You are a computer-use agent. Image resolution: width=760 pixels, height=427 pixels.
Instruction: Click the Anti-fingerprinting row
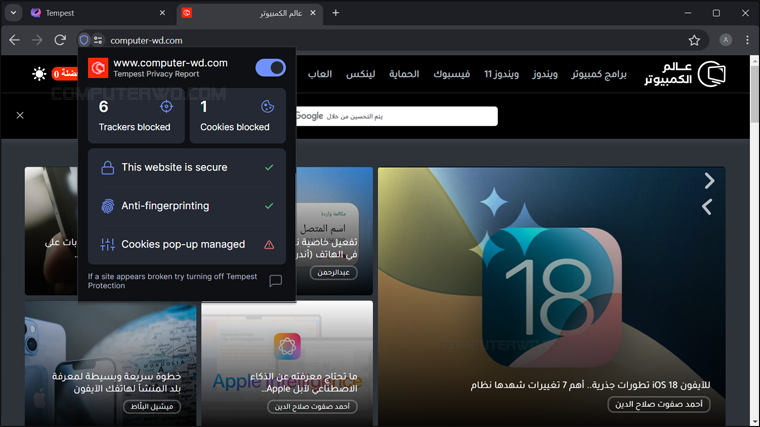tap(187, 206)
